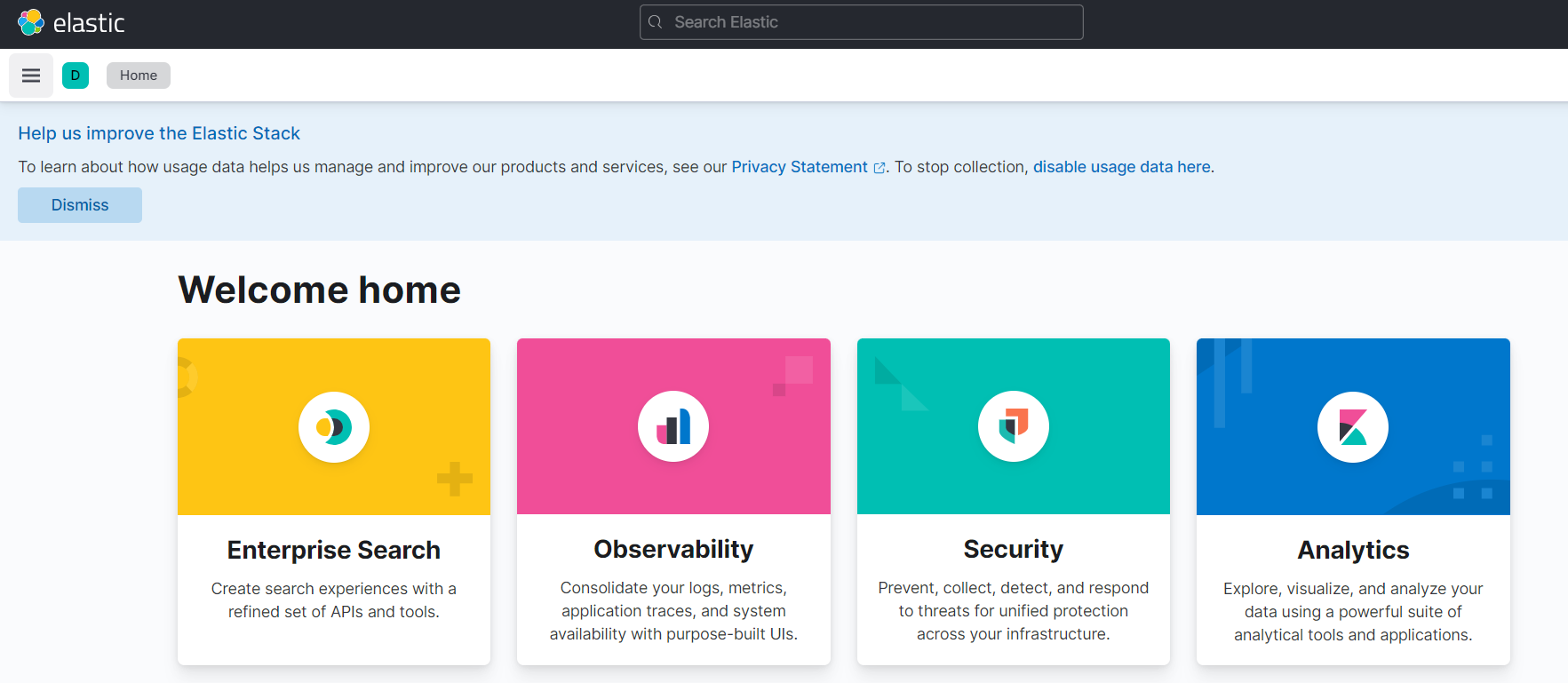
Task: Click 'Help us improve the Elastic Stack' heading
Action: coord(159,133)
